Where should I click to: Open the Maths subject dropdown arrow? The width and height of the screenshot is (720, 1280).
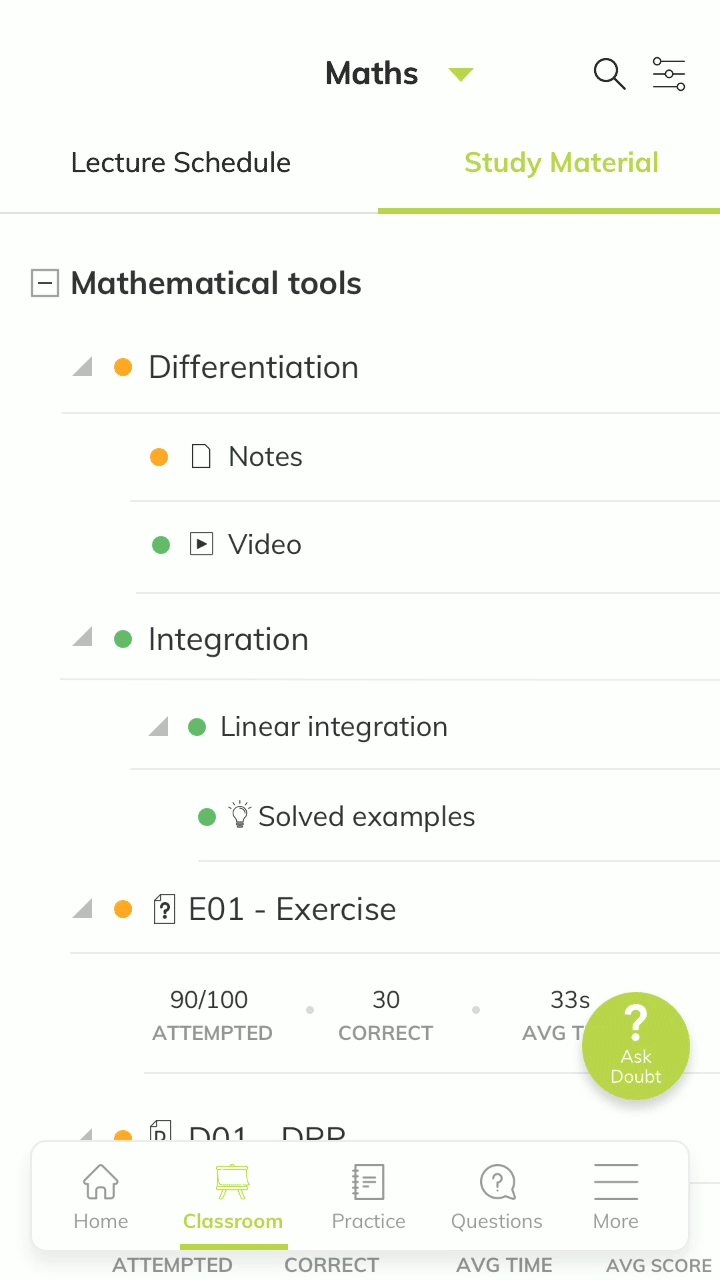[x=461, y=74]
